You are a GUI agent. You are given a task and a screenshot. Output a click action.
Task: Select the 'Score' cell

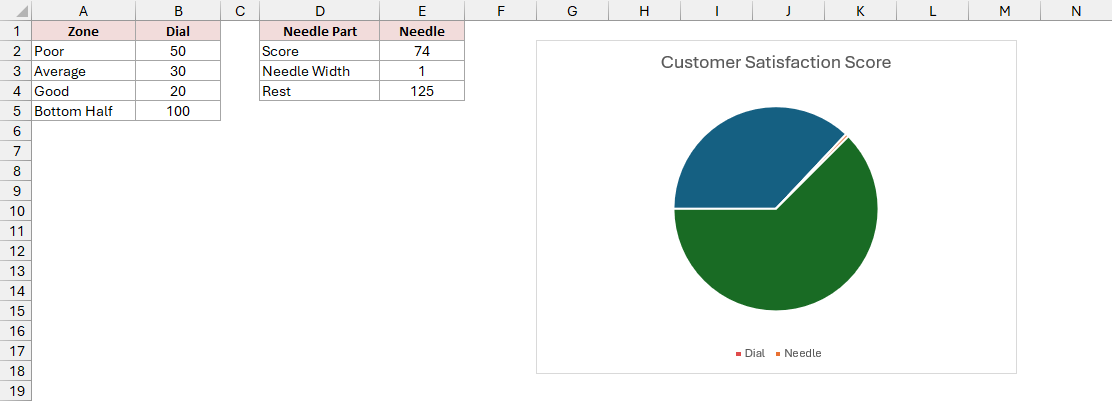click(x=319, y=51)
